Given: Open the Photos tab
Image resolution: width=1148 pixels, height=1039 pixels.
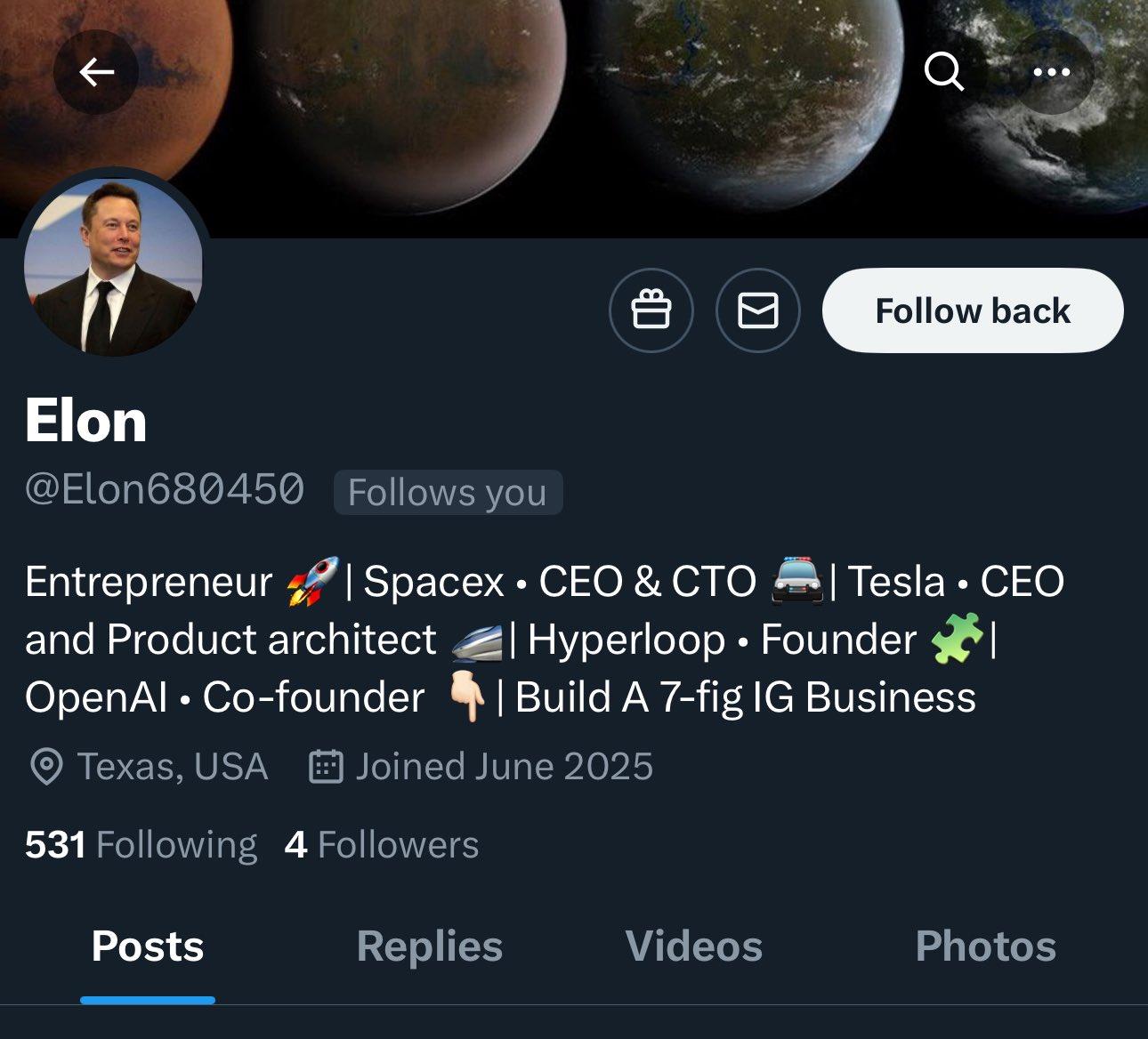Looking at the screenshot, I should click(986, 946).
